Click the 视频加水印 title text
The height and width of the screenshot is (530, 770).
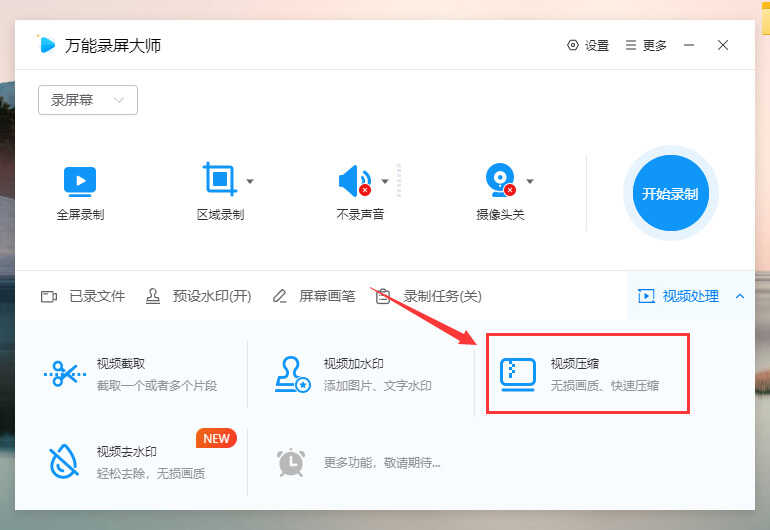pos(354,363)
